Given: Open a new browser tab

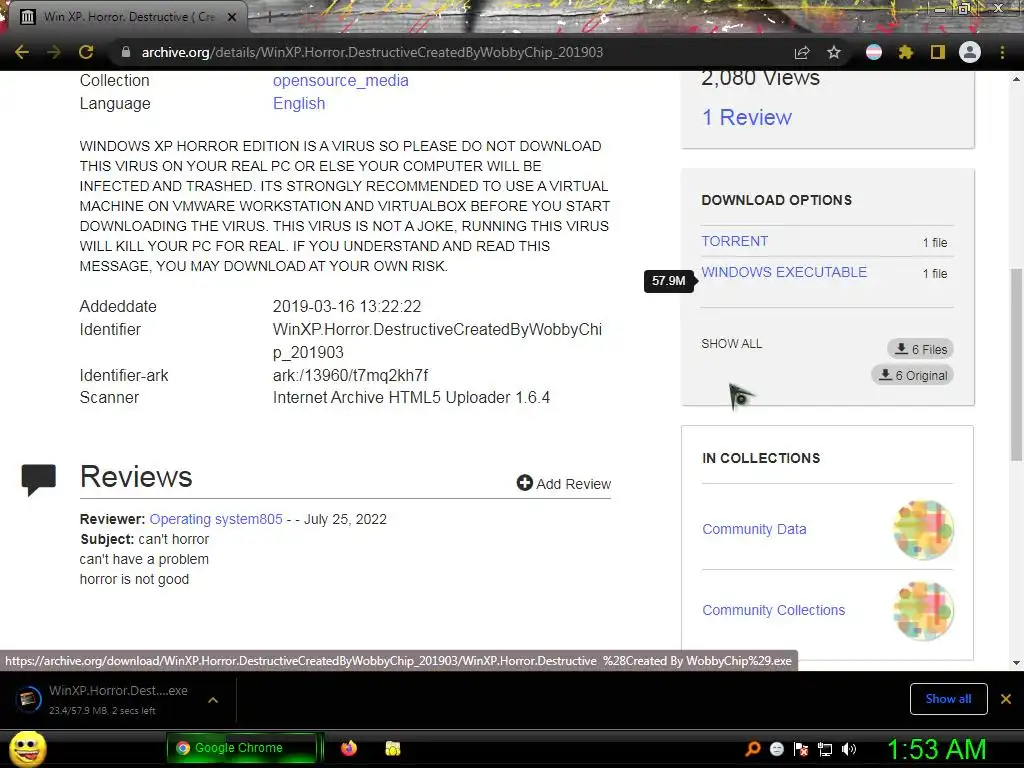Looking at the screenshot, I should click(269, 18).
